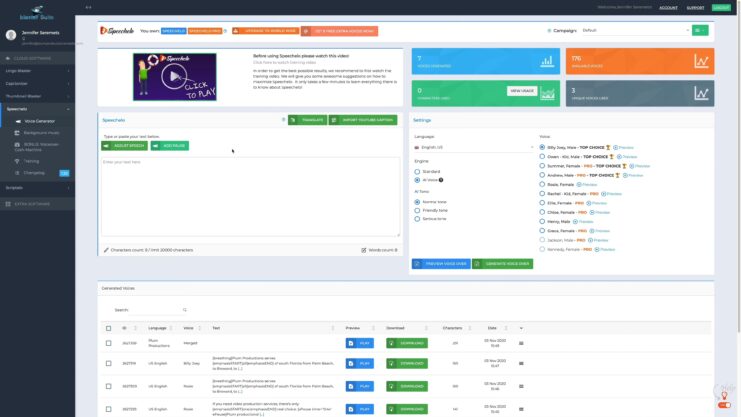
Task: Tick the select-all checkbox in table header
Action: point(109,328)
